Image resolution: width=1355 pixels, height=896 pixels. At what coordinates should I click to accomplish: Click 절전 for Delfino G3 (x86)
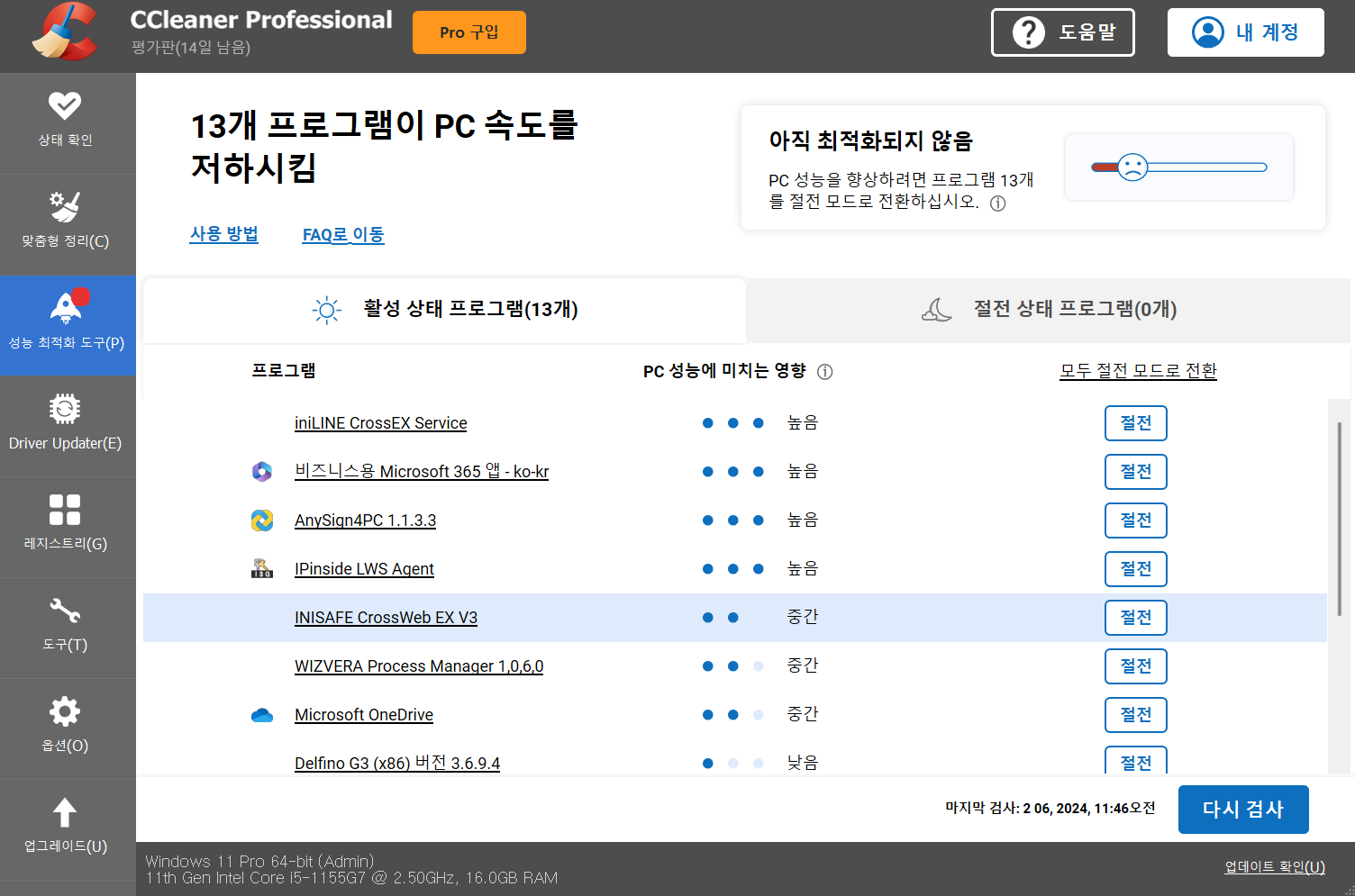(1136, 761)
